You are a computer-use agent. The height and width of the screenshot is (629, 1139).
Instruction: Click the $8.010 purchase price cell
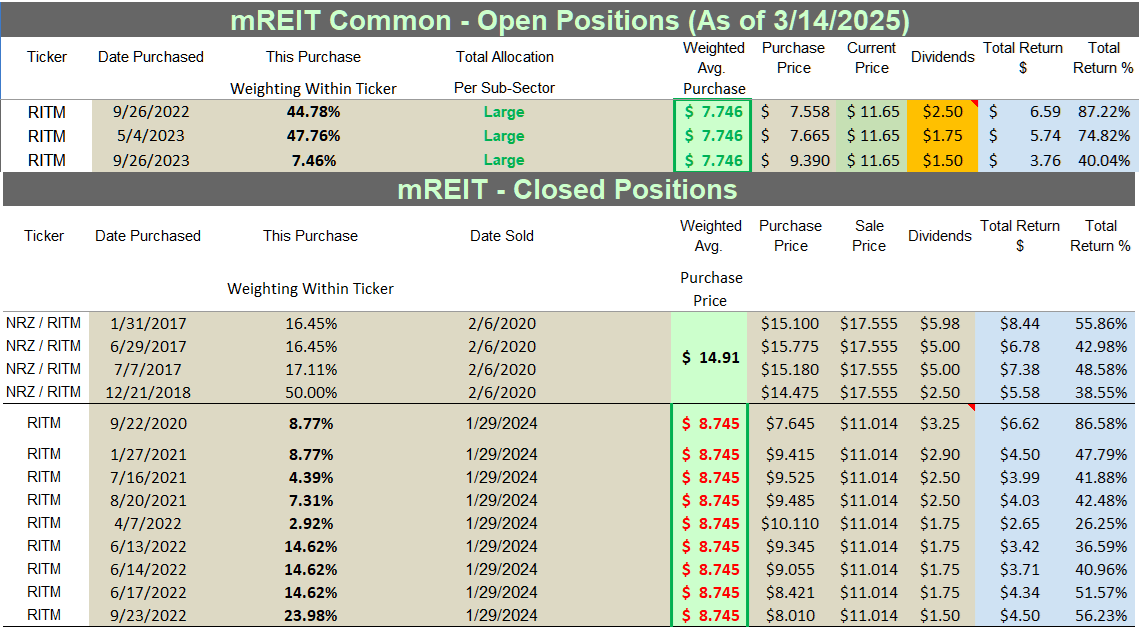(790, 615)
